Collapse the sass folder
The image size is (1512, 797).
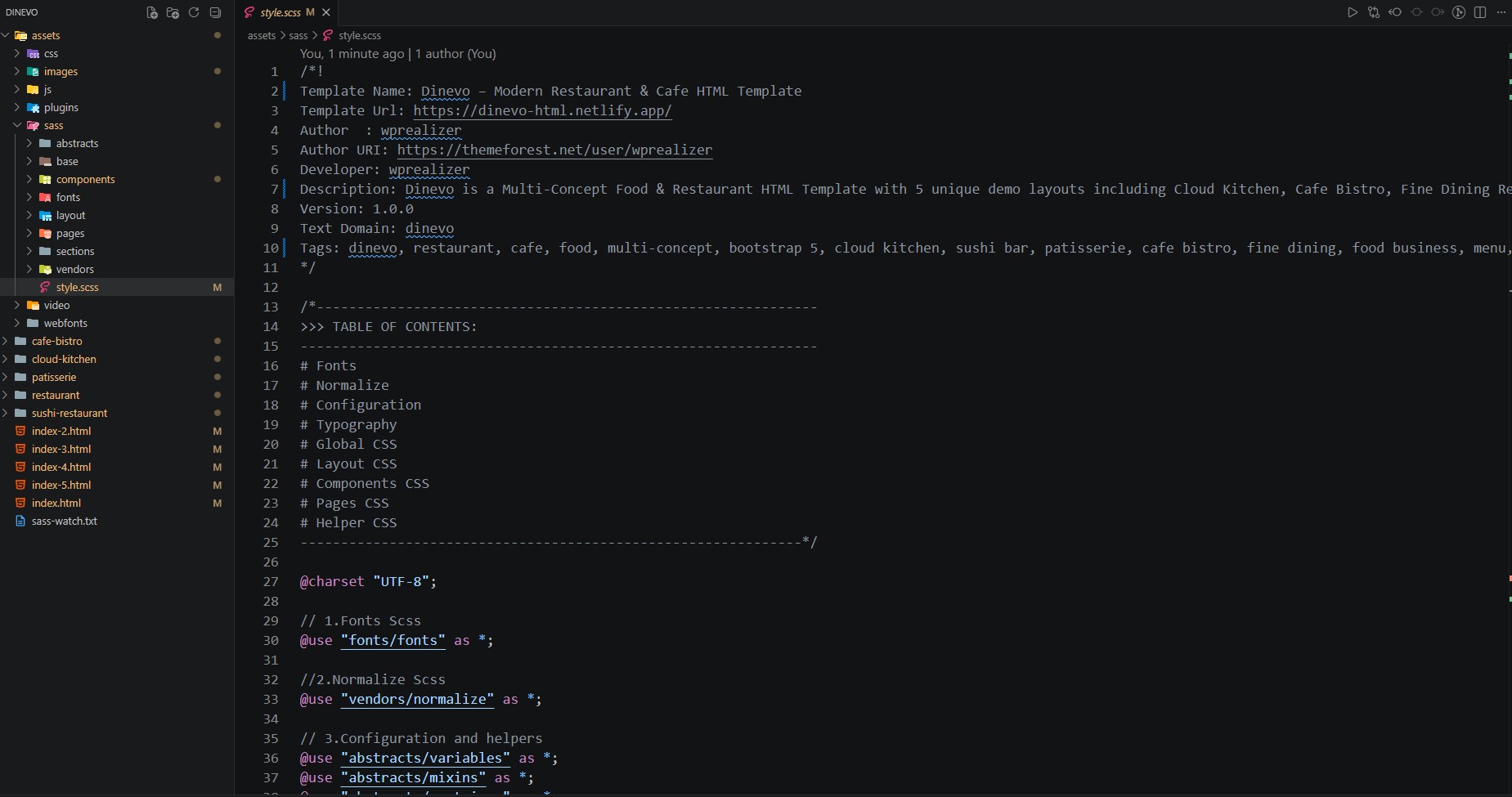[117, 125]
